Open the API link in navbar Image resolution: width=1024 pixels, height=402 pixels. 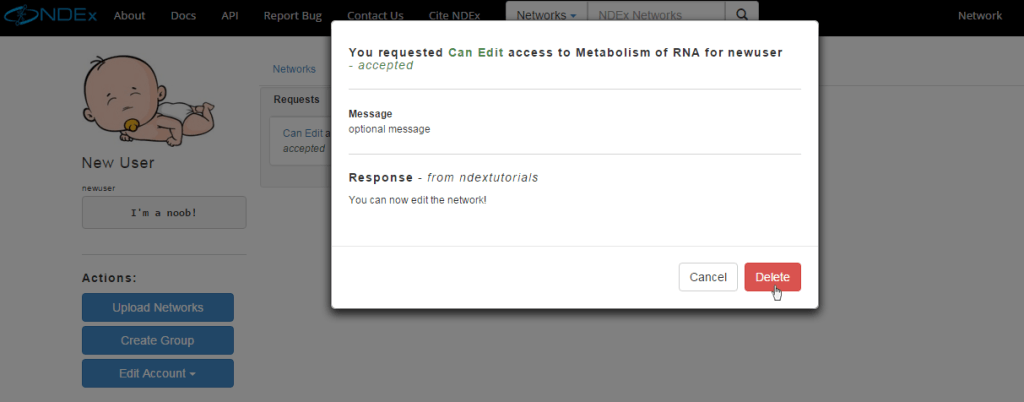coord(230,16)
